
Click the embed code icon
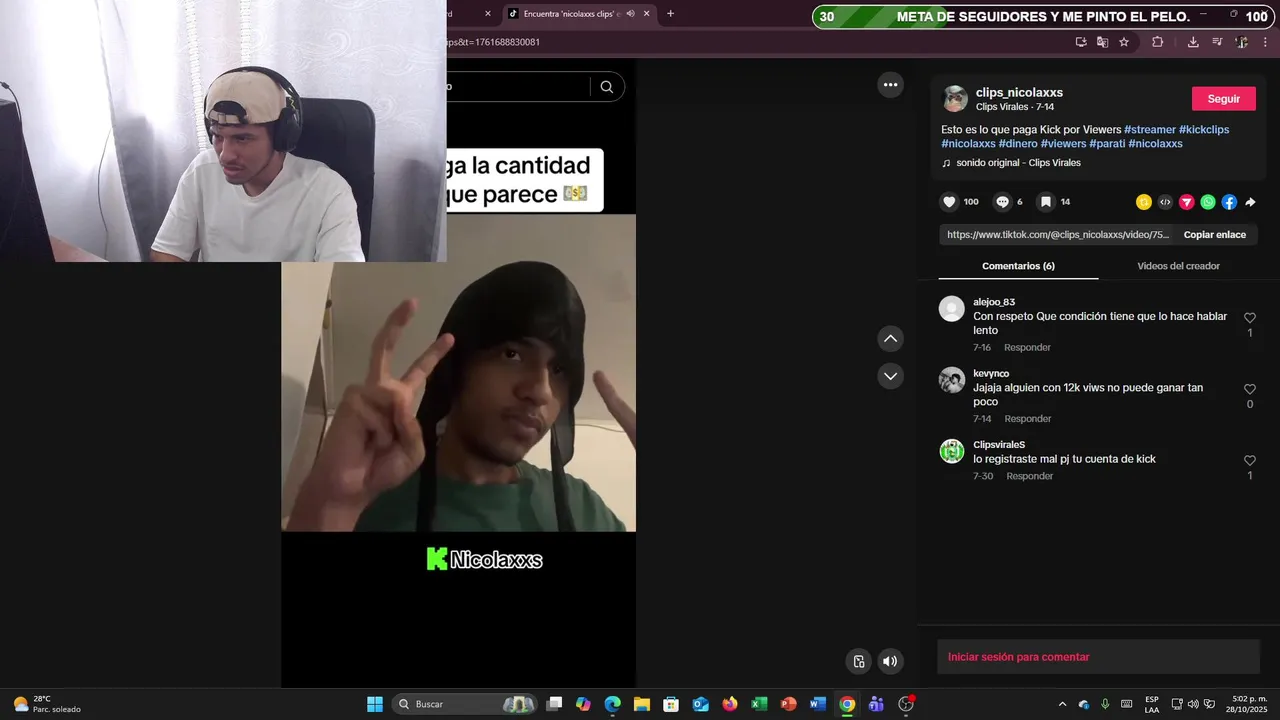coord(1165,202)
